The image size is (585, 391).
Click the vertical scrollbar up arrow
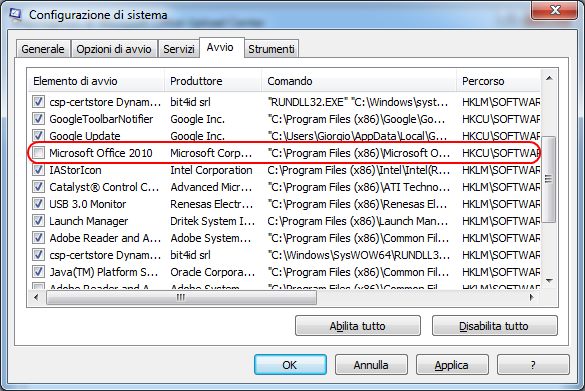[x=549, y=78]
